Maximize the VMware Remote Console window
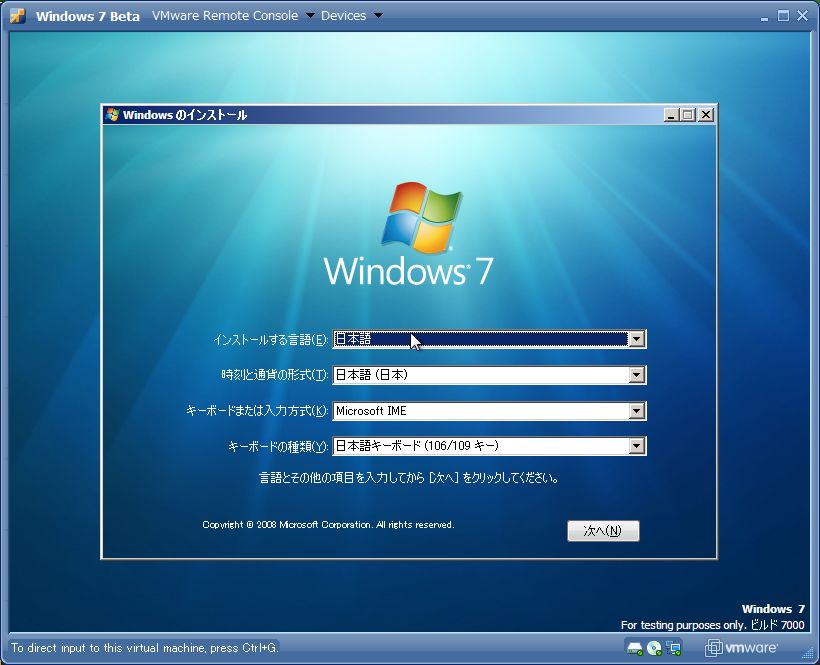 (783, 16)
